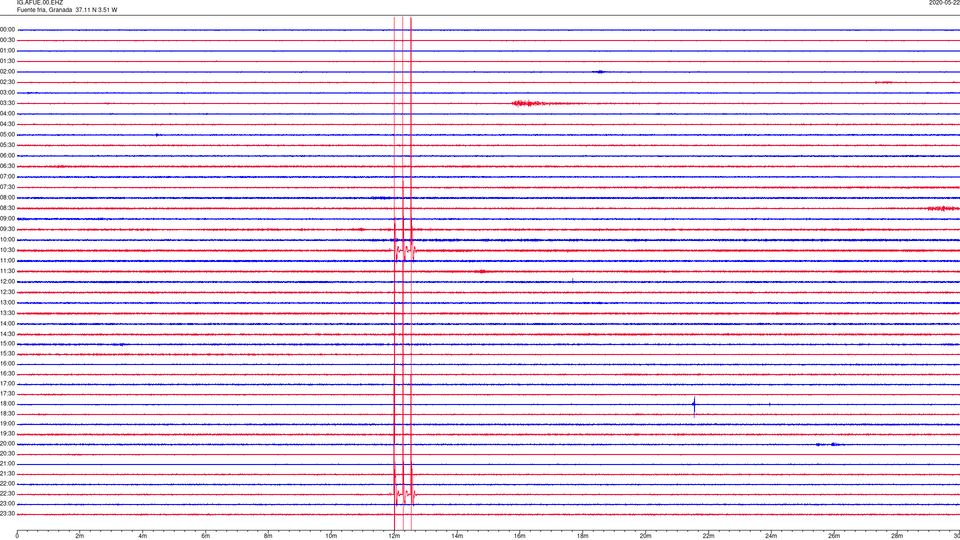Image resolution: width=960 pixels, height=540 pixels.
Task: Click the 12m tick label on time axis
Action: (x=394, y=536)
